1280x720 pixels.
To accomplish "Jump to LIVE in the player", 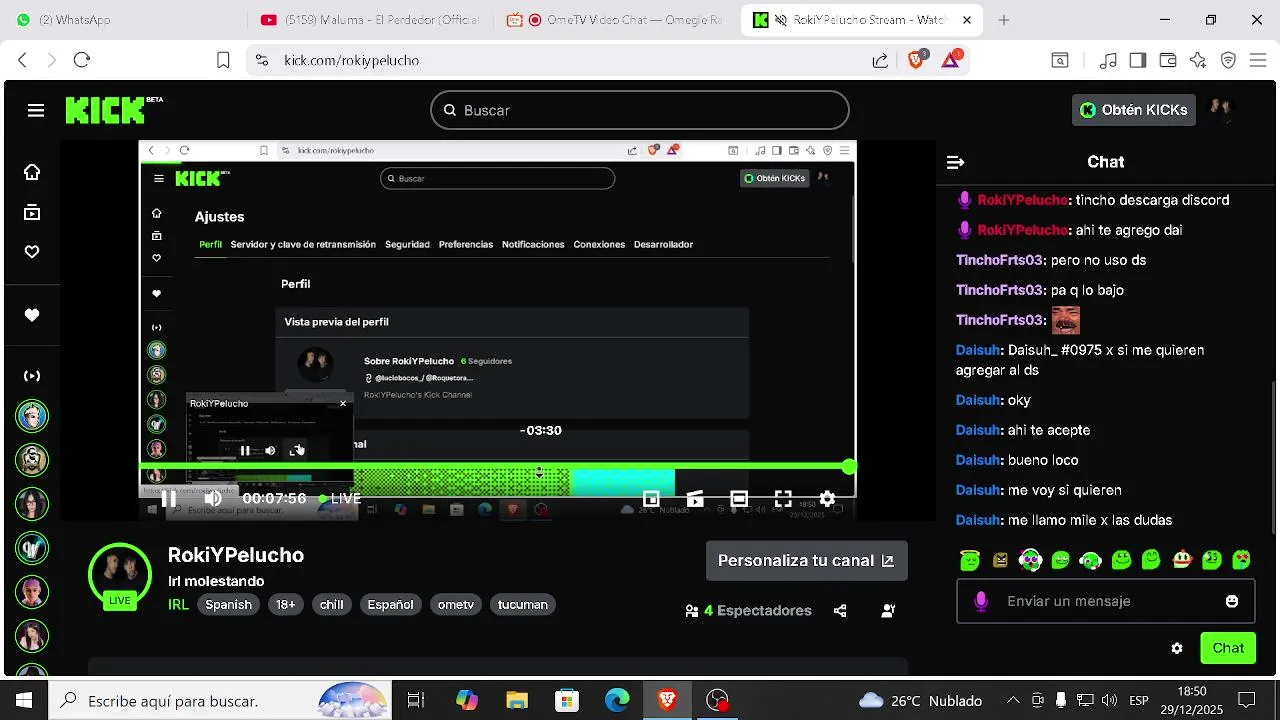I will coord(340,498).
